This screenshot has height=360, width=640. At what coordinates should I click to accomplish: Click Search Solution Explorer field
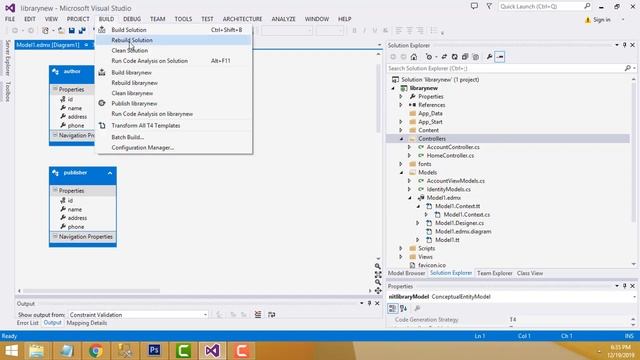click(x=511, y=68)
